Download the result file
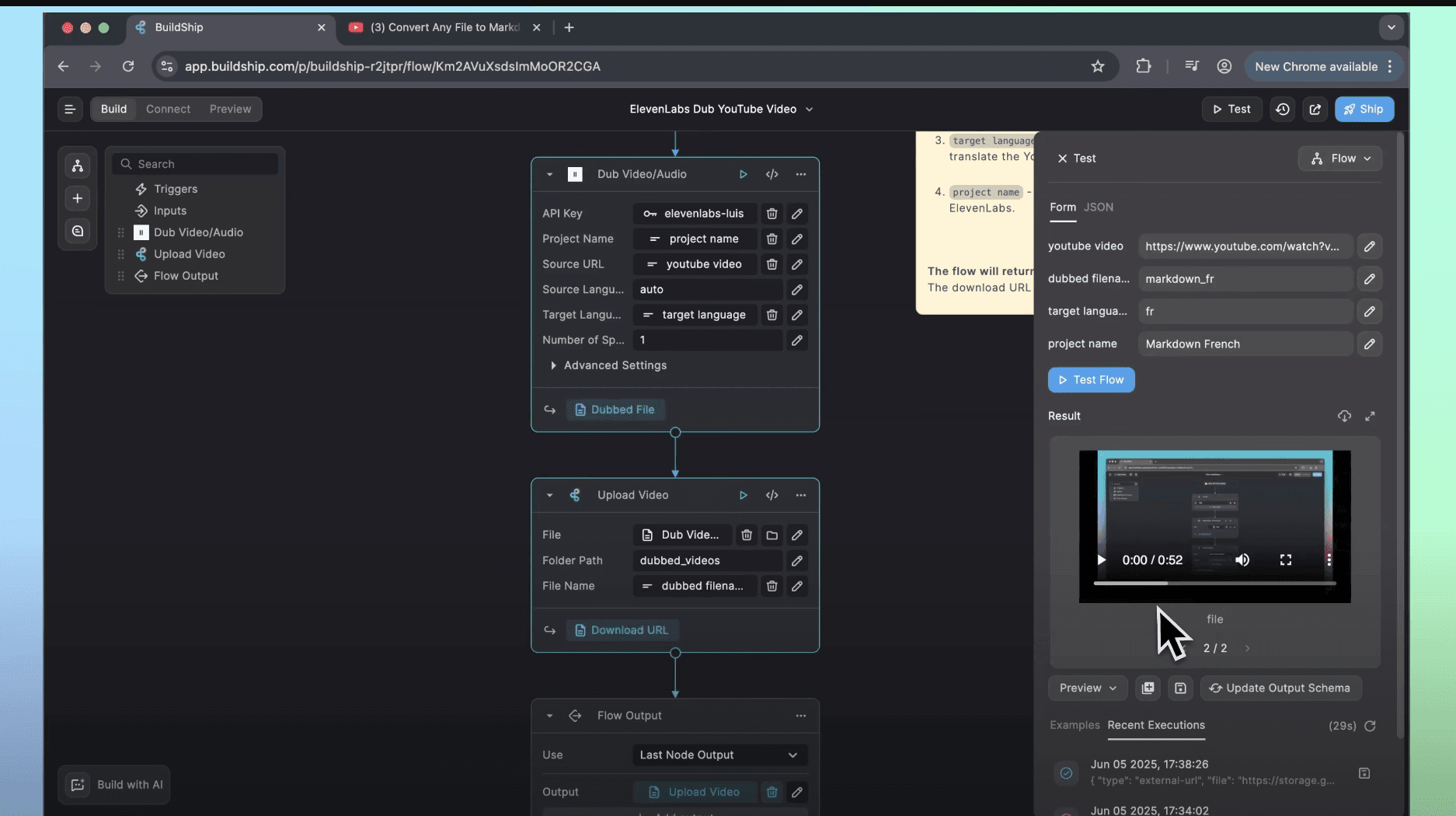 point(1344,416)
